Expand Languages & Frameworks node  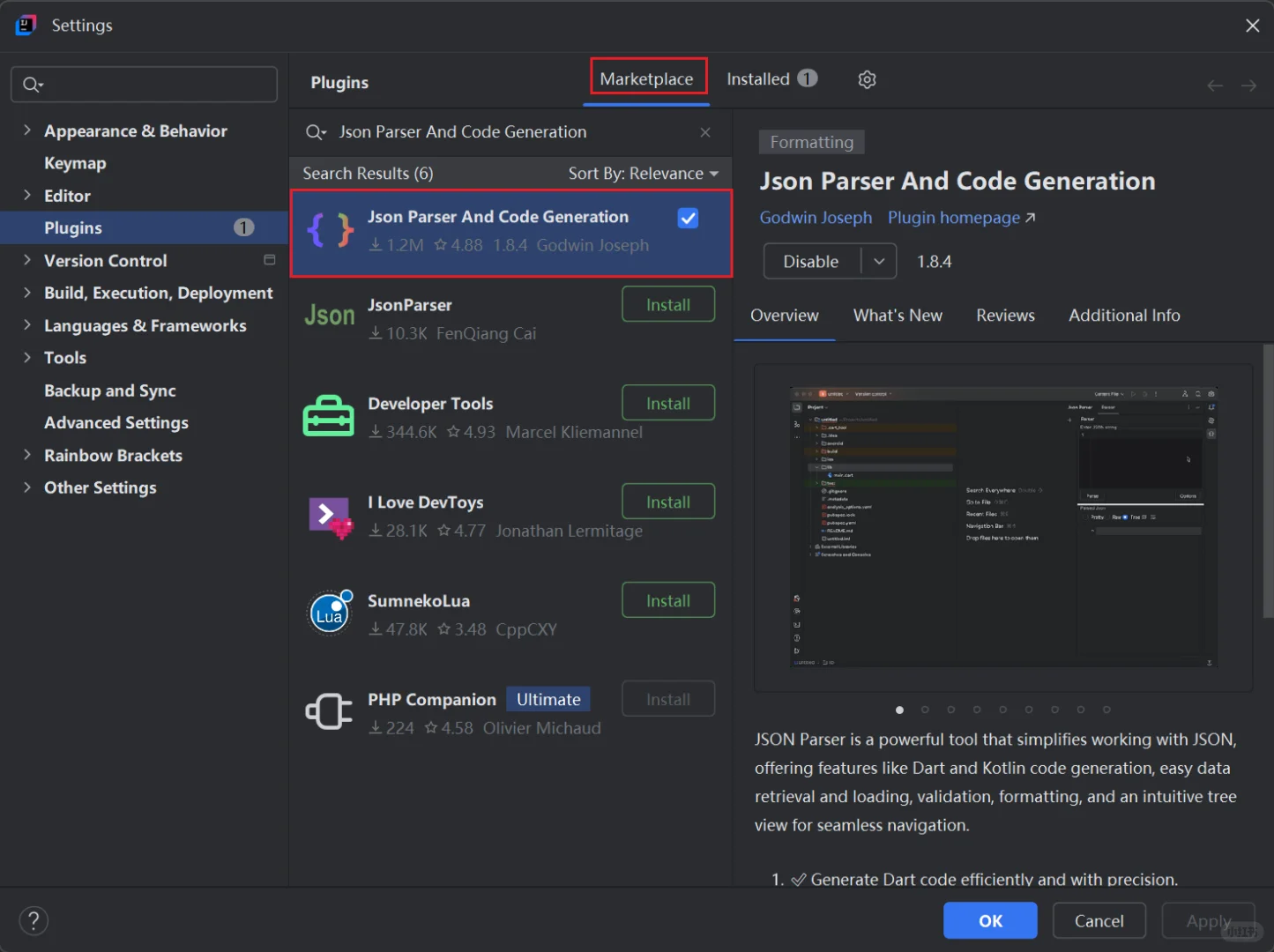[27, 325]
